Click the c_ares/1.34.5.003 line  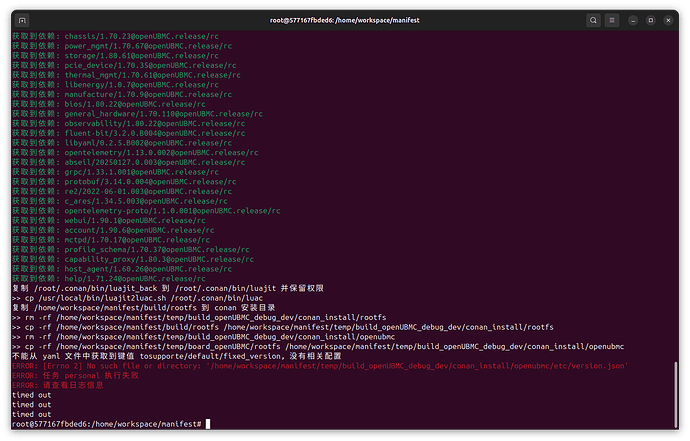pyautogui.click(x=120, y=201)
